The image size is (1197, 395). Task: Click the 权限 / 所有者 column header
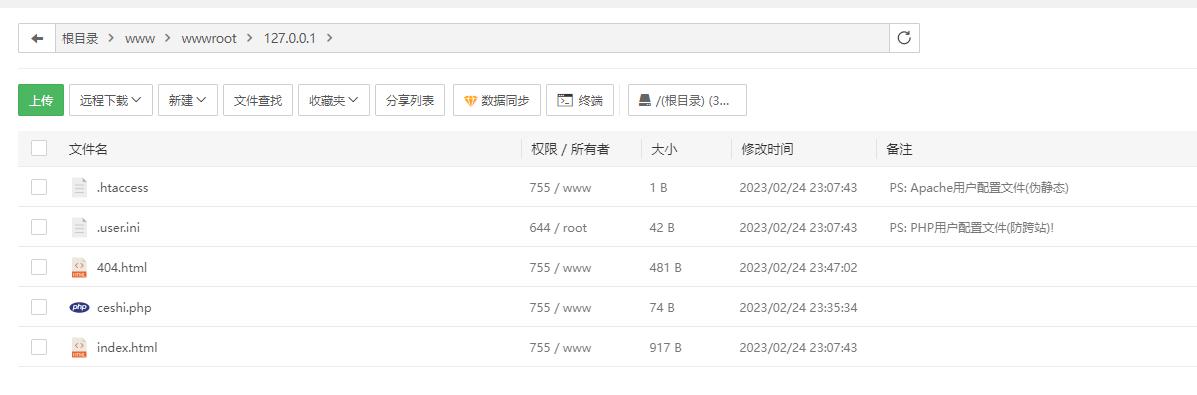[570, 149]
